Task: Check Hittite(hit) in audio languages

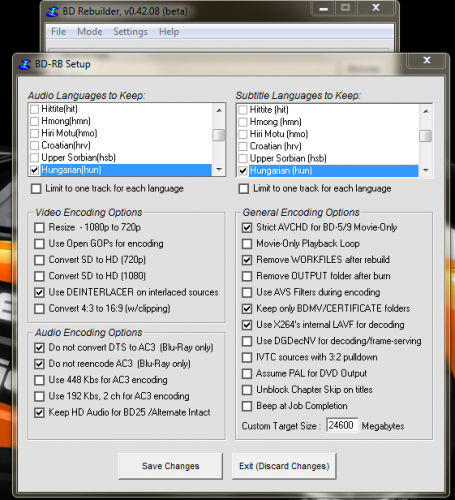Action: [x=34, y=109]
